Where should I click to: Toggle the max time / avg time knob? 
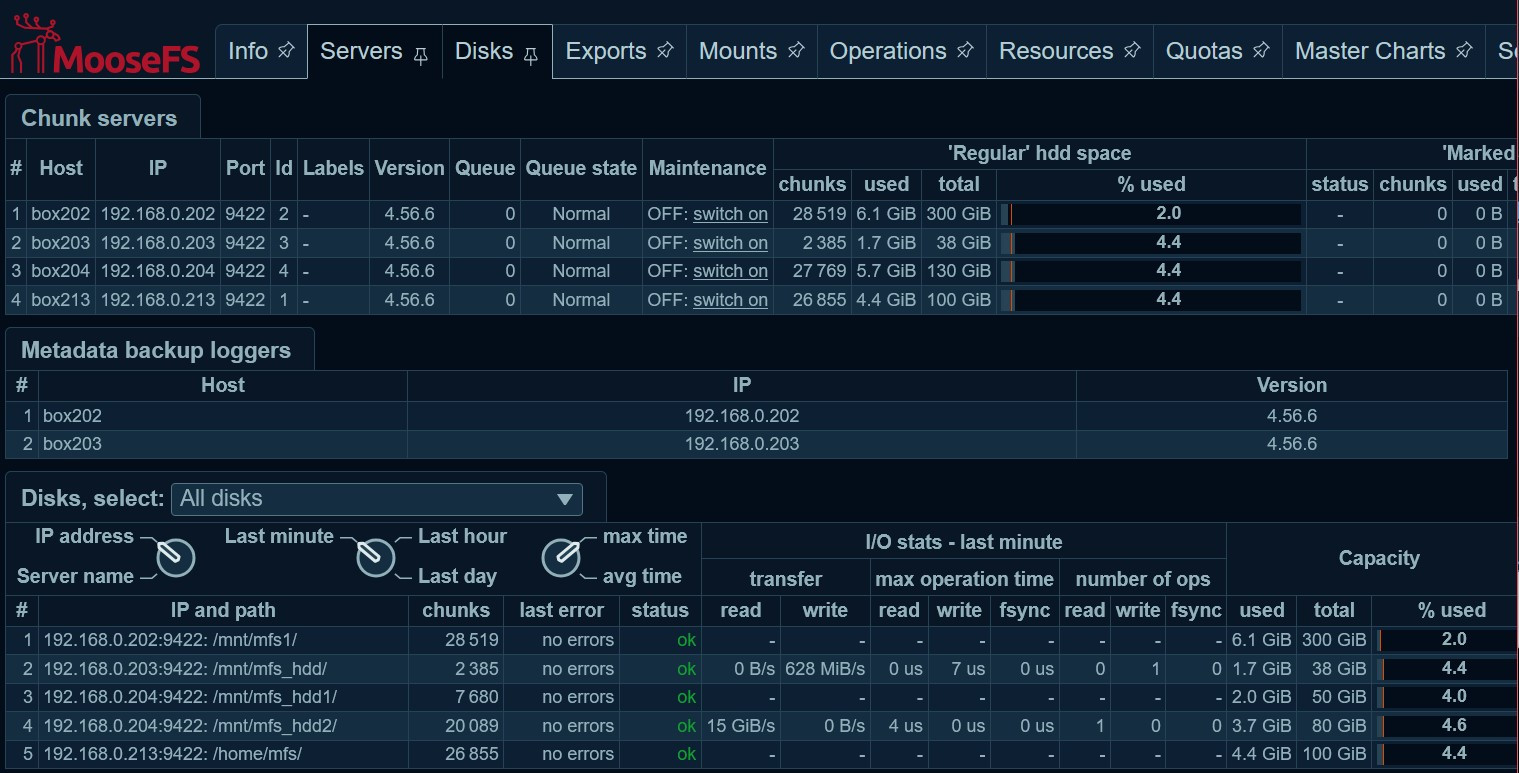pos(561,557)
